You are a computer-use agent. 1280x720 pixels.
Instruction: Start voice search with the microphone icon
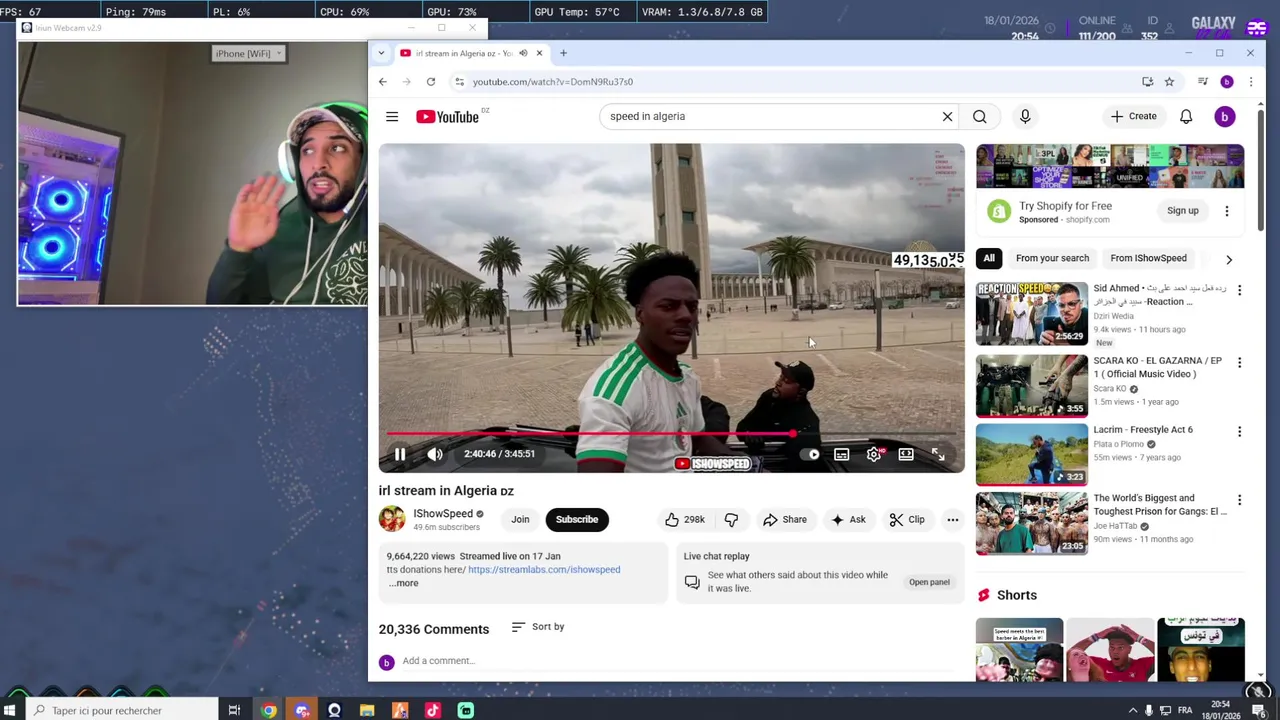[x=1025, y=117]
